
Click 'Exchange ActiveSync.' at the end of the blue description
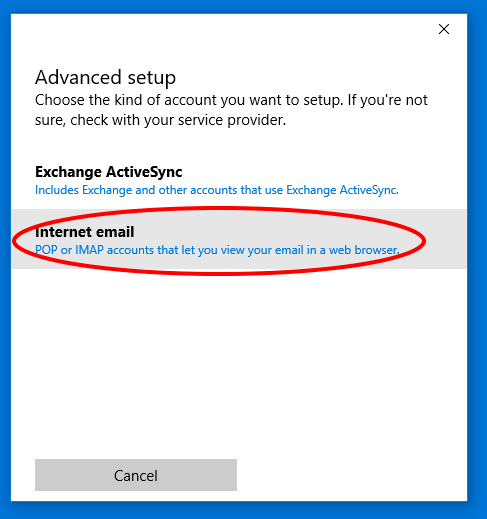(342, 190)
